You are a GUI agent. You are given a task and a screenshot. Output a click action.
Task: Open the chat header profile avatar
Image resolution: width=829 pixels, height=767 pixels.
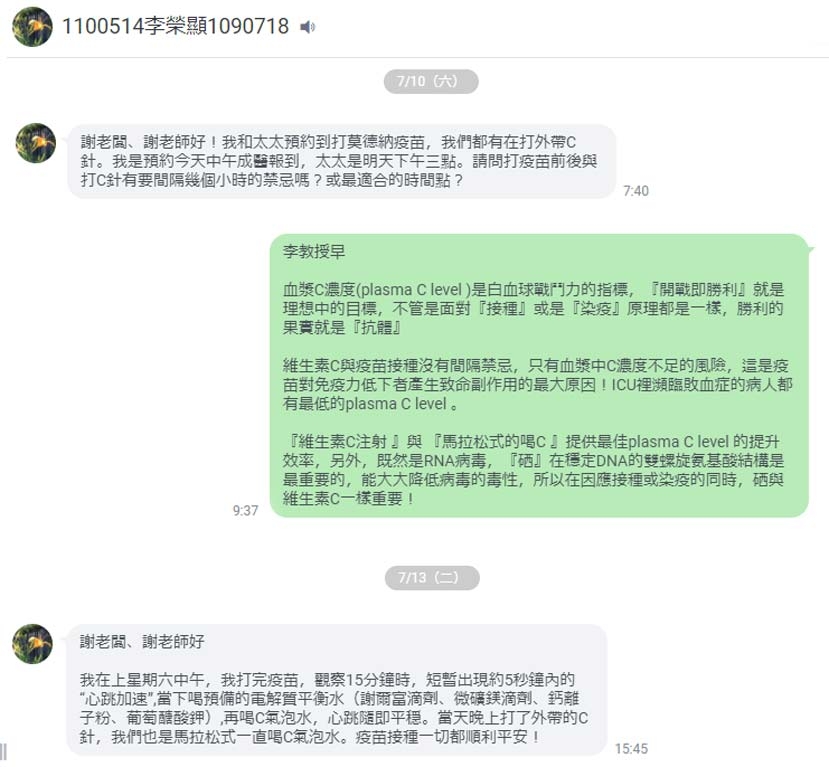tap(32, 26)
